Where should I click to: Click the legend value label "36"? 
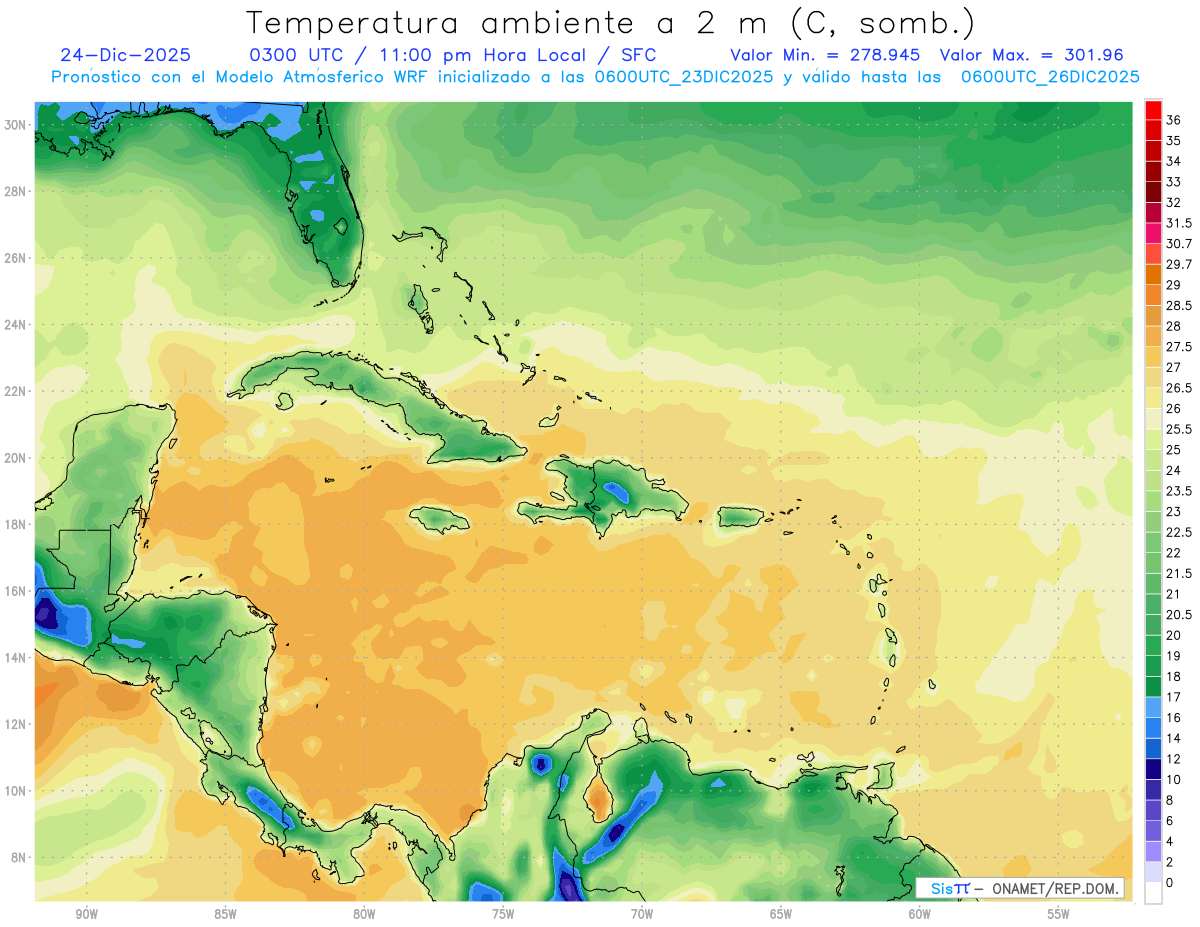pyautogui.click(x=1174, y=120)
